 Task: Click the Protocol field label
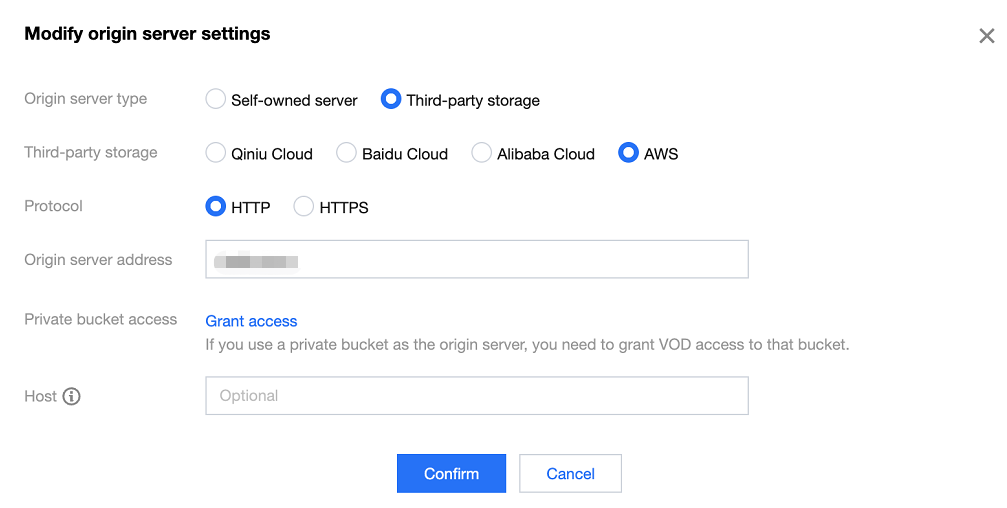pyautogui.click(x=53, y=206)
